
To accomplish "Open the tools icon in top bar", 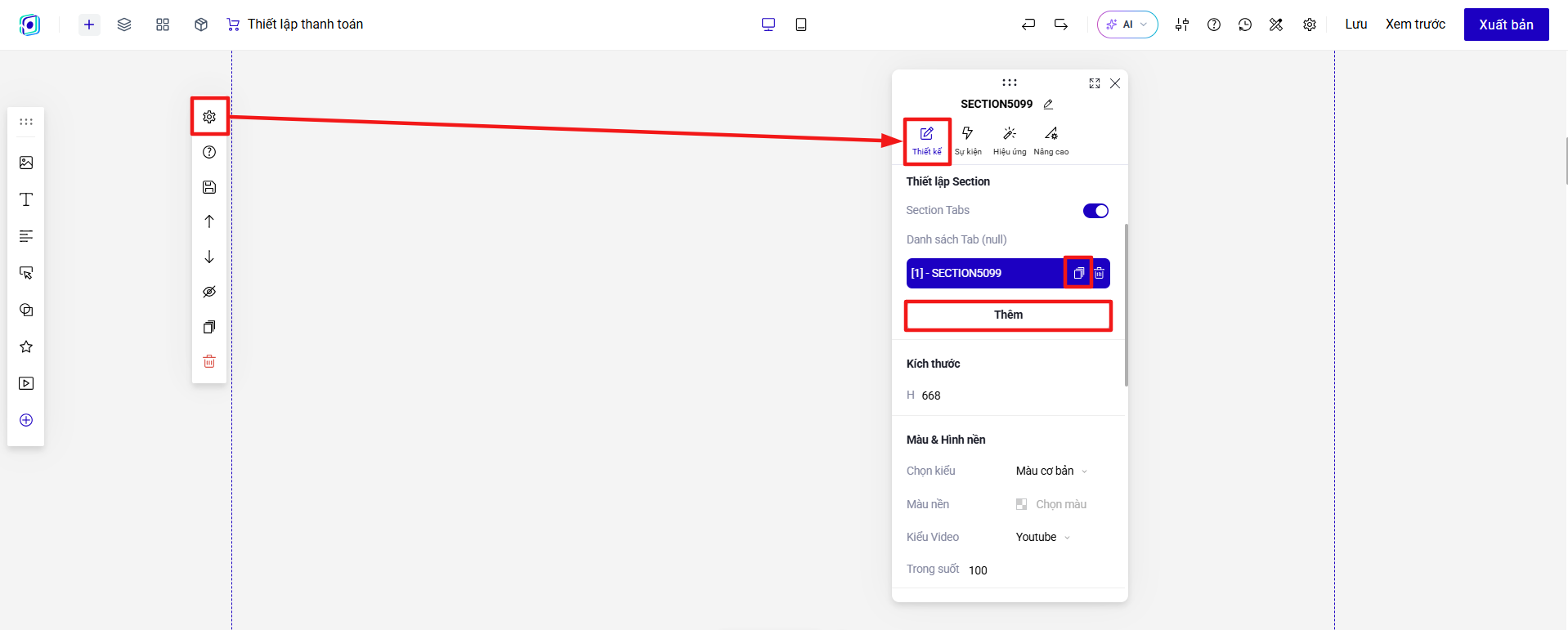I will tap(1276, 25).
